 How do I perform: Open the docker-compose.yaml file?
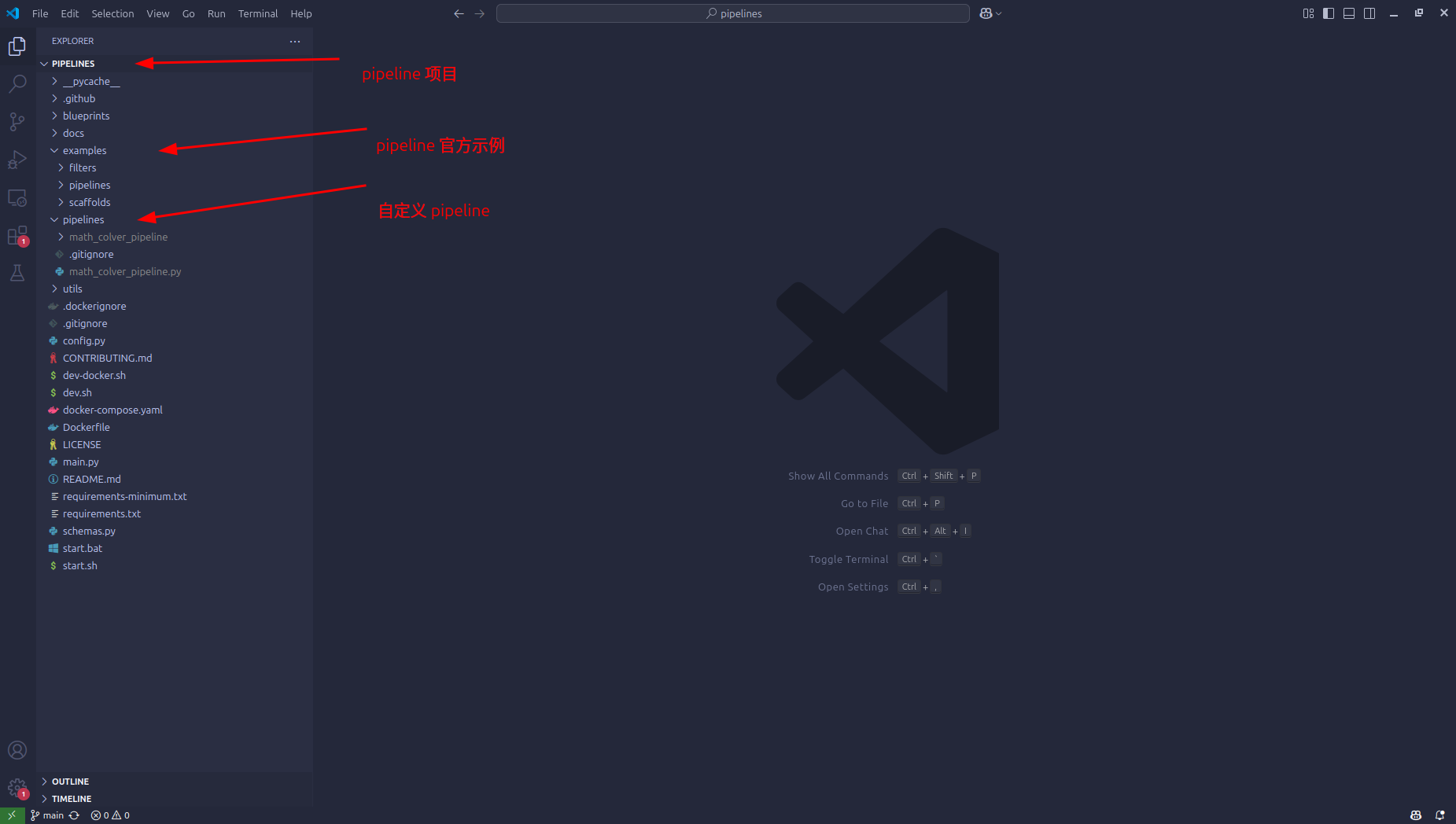[x=175, y=410]
